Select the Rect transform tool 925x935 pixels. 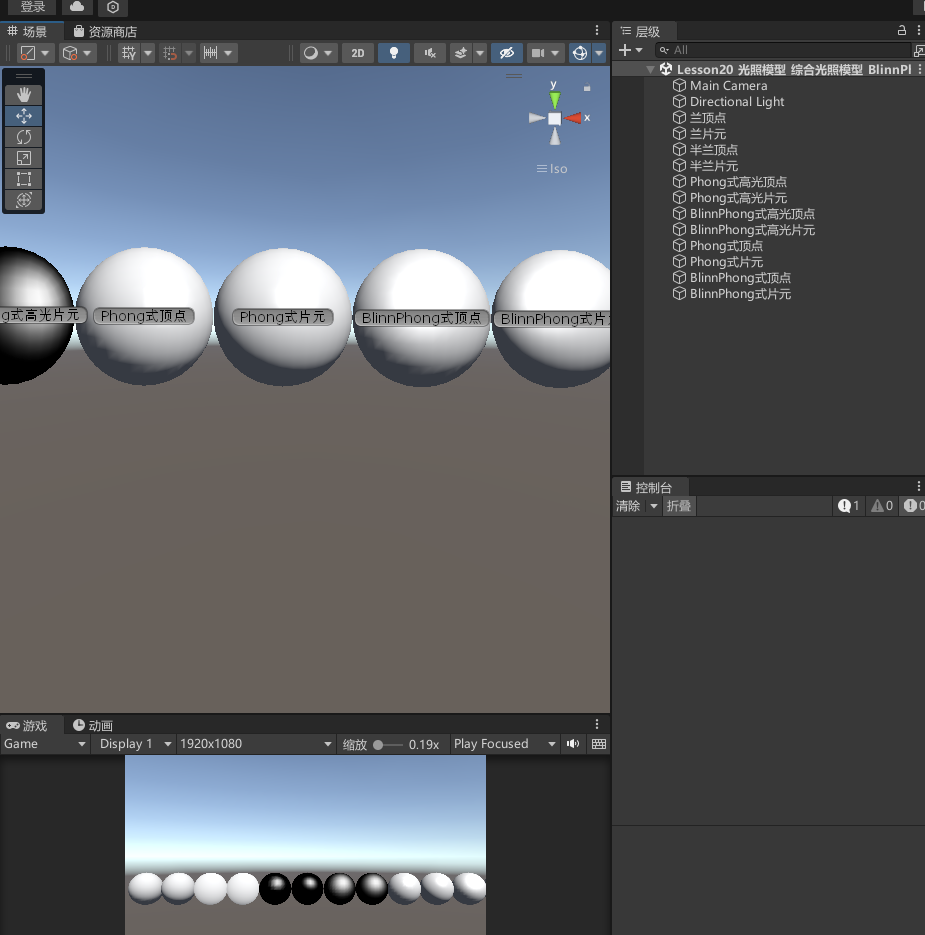24,179
